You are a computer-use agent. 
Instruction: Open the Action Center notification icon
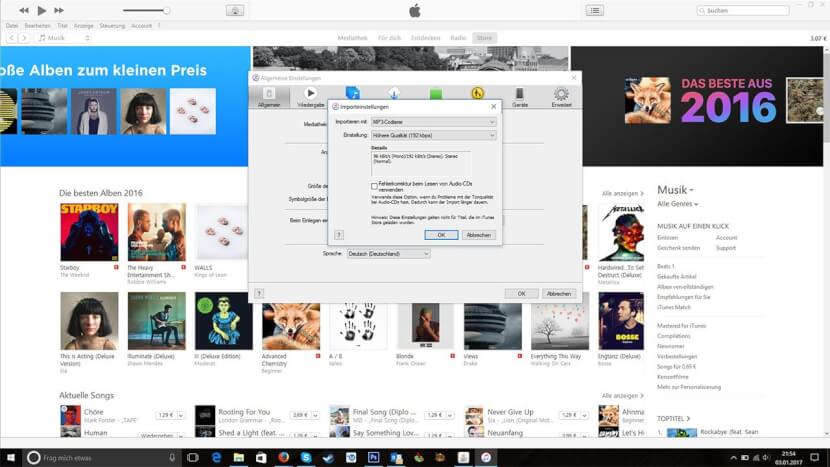click(x=815, y=457)
